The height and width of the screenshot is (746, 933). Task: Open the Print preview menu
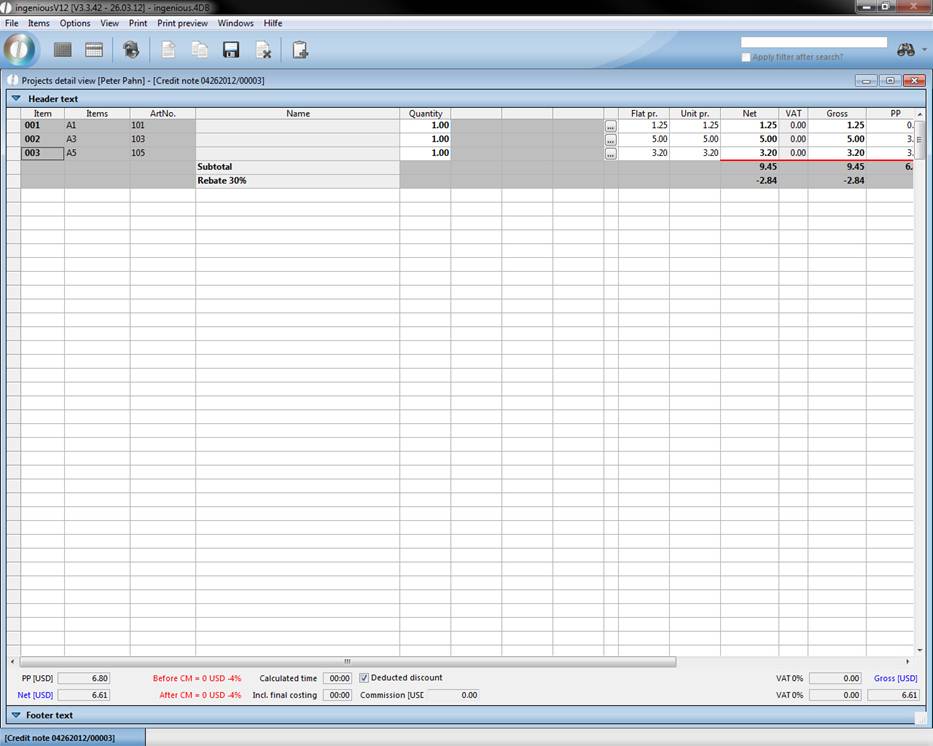pos(182,23)
